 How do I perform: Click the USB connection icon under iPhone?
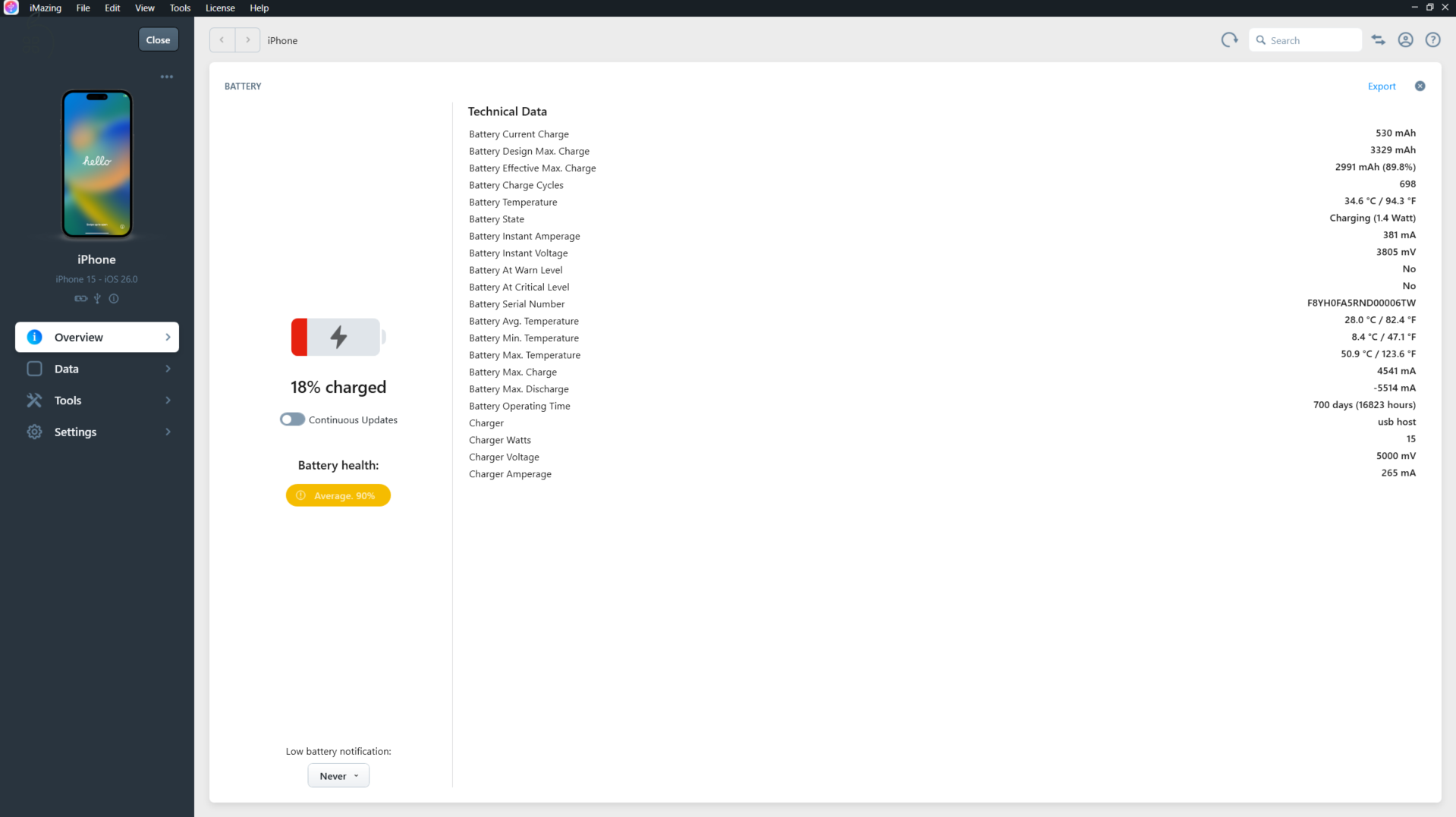click(97, 299)
